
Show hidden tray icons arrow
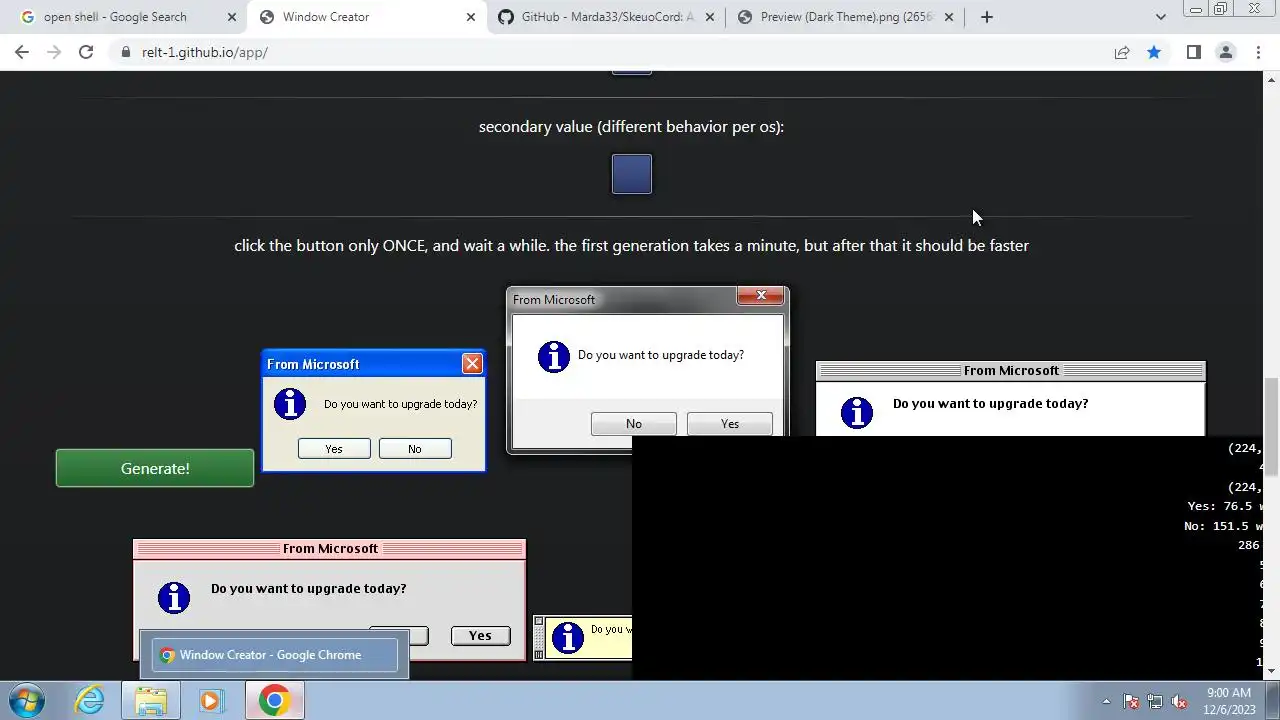point(1106,701)
